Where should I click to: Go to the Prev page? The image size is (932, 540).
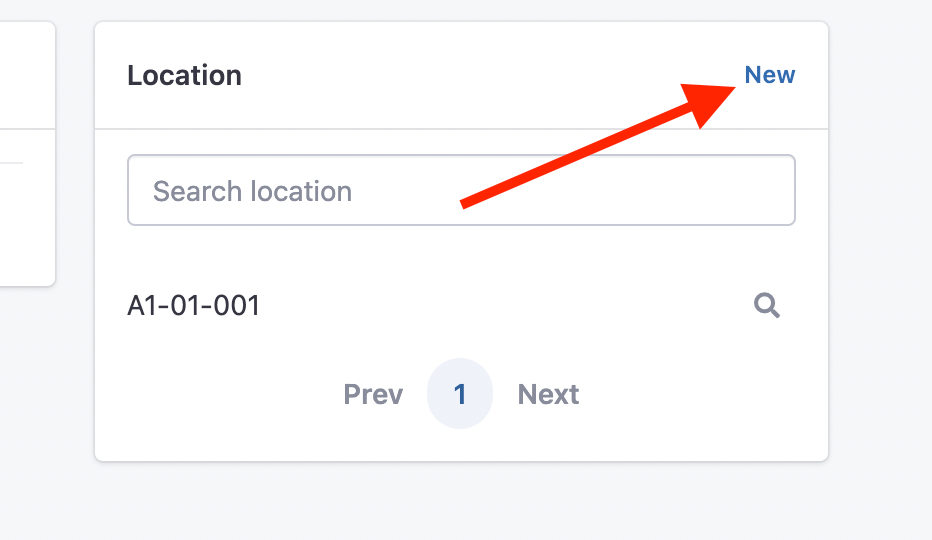373,394
